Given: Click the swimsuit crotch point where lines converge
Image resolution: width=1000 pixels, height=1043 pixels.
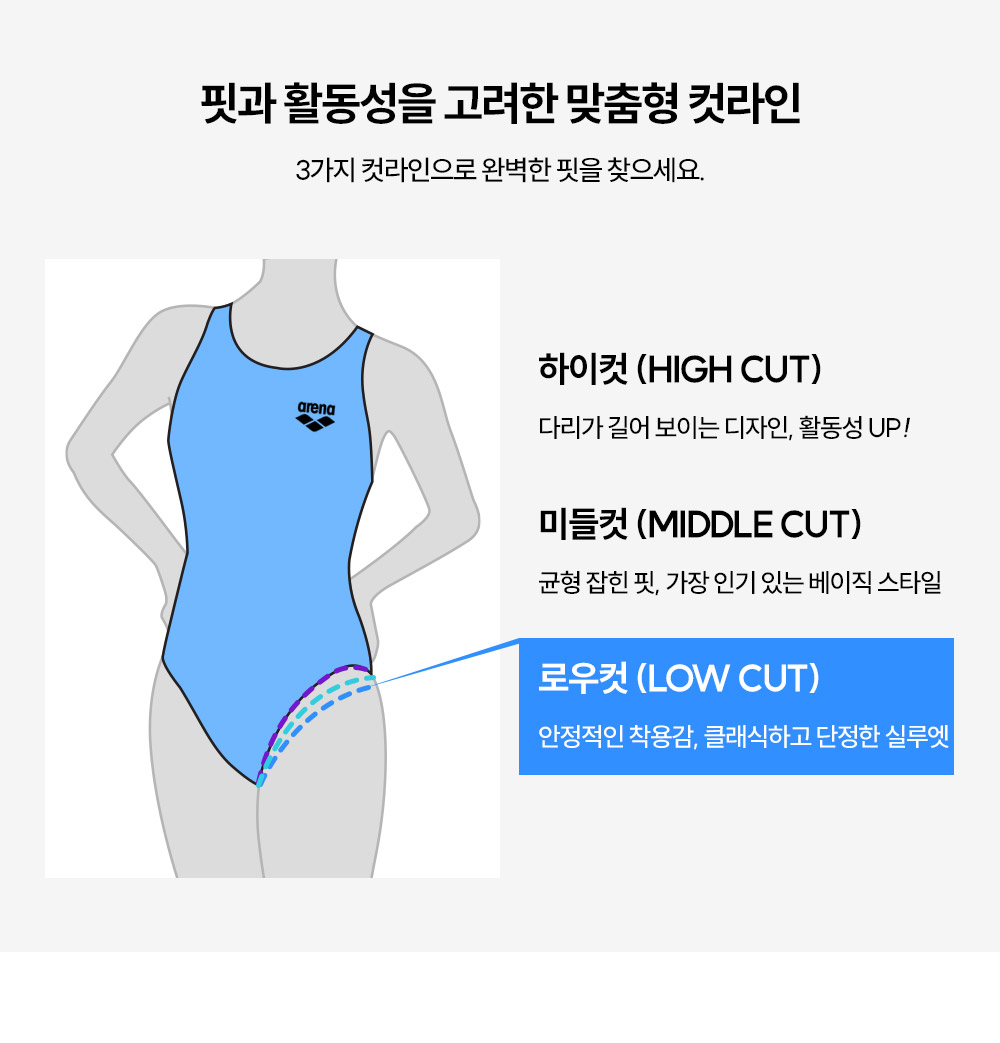Looking at the screenshot, I should pos(259,782).
